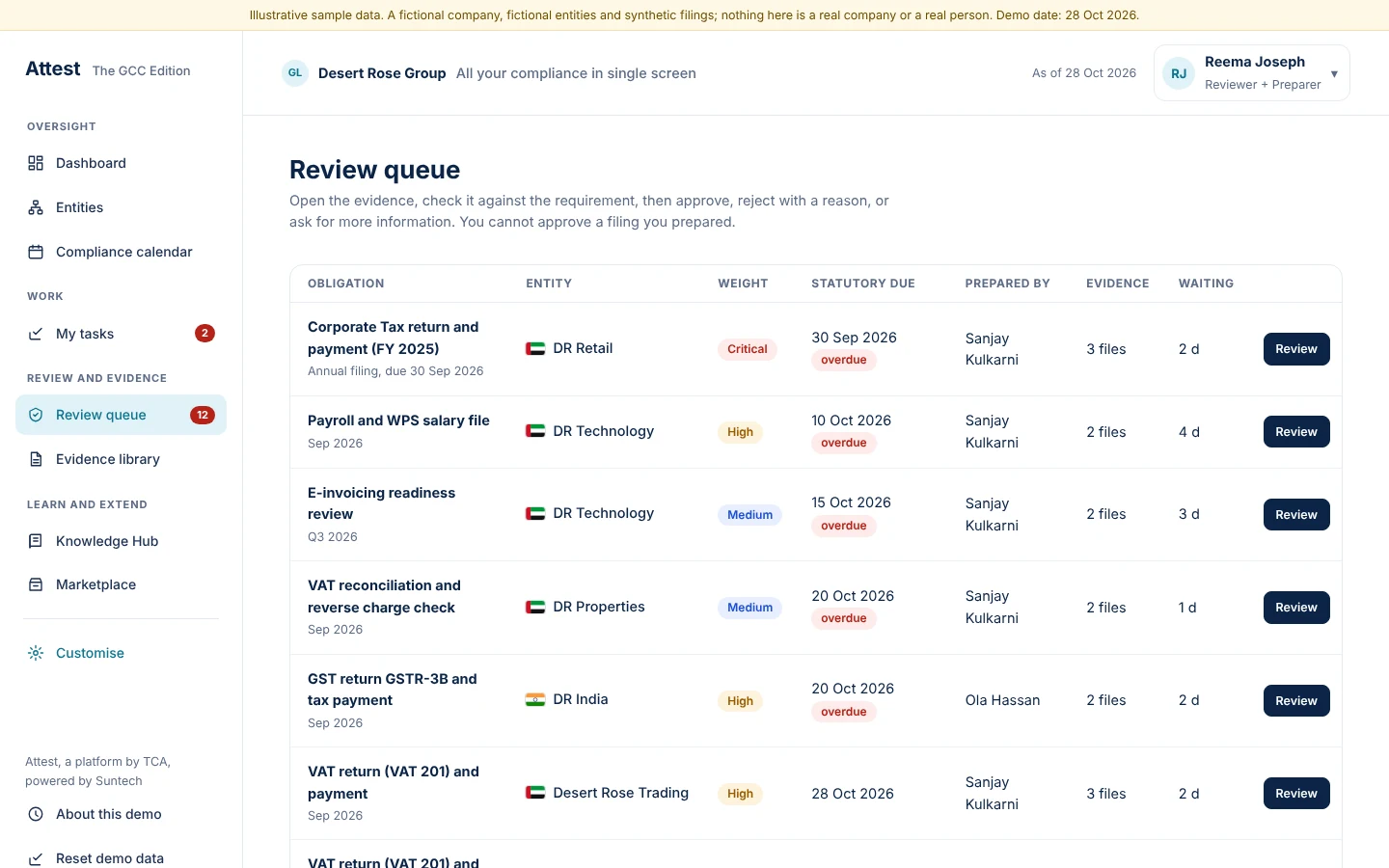Click the Prepared By column header
The height and width of the screenshot is (868, 1389).
[x=1008, y=284]
